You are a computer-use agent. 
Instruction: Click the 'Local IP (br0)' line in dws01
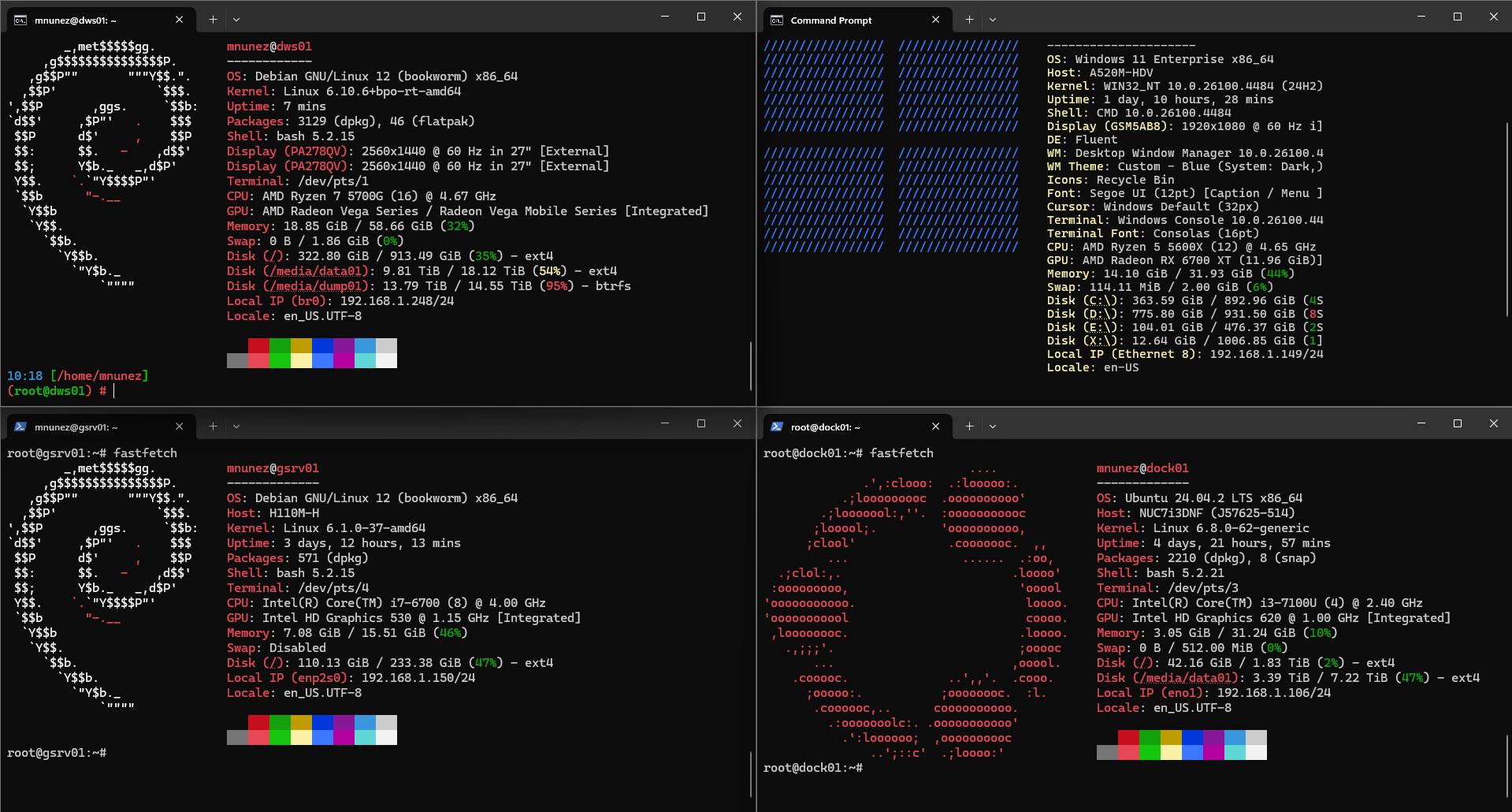[340, 301]
